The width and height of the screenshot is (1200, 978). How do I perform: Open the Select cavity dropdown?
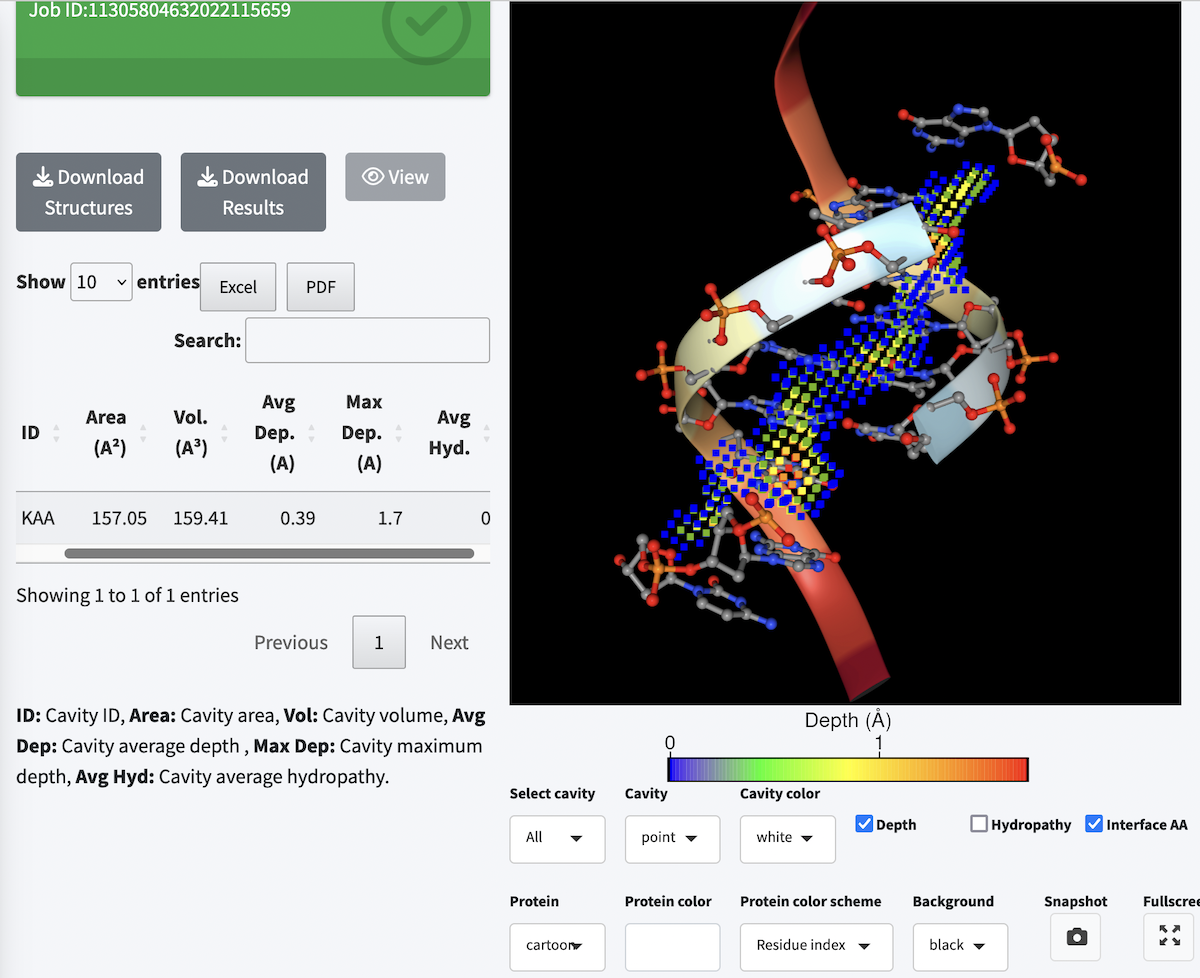[x=557, y=838]
